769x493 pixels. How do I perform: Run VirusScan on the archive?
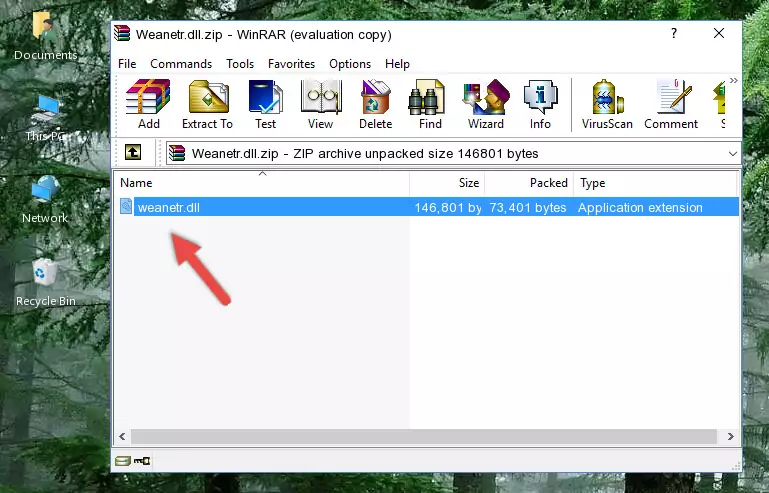click(x=607, y=104)
